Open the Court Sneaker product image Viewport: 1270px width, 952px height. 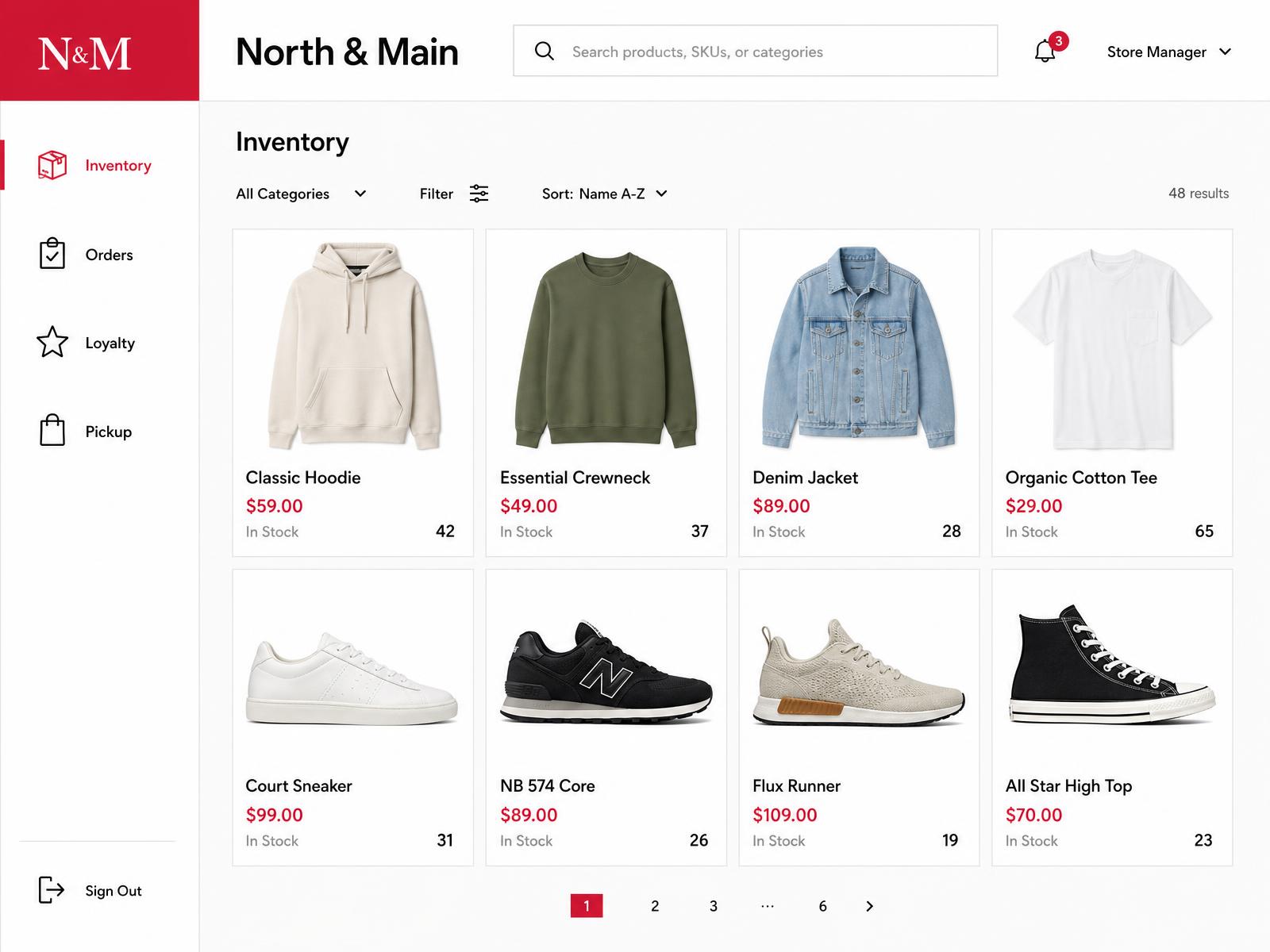(x=352, y=678)
